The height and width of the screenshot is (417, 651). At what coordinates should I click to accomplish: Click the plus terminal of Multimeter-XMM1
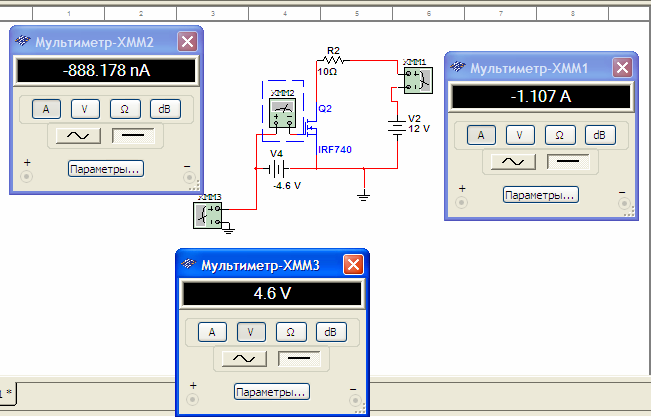pyautogui.click(x=461, y=203)
